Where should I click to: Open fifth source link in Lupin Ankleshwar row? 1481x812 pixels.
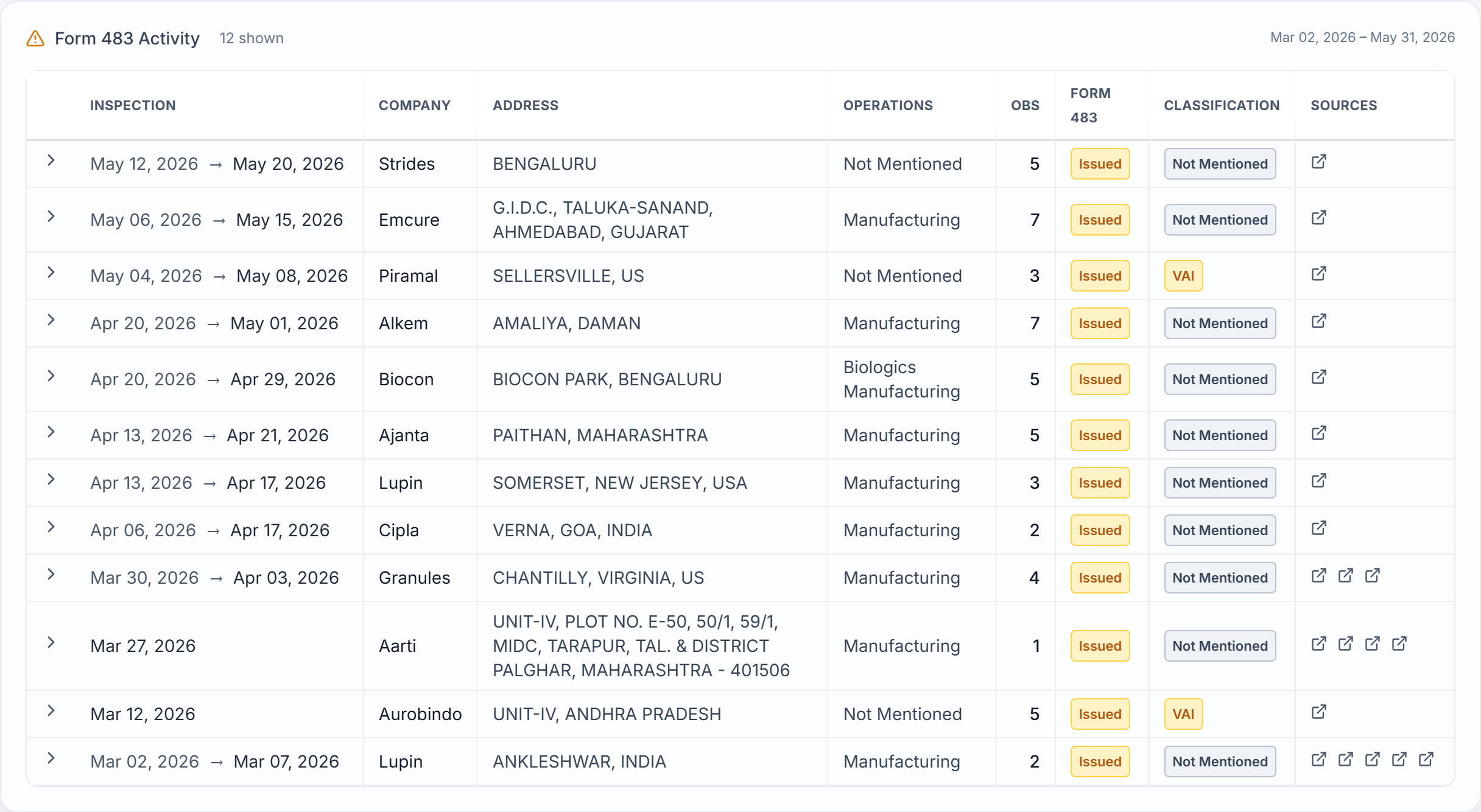[1426, 760]
